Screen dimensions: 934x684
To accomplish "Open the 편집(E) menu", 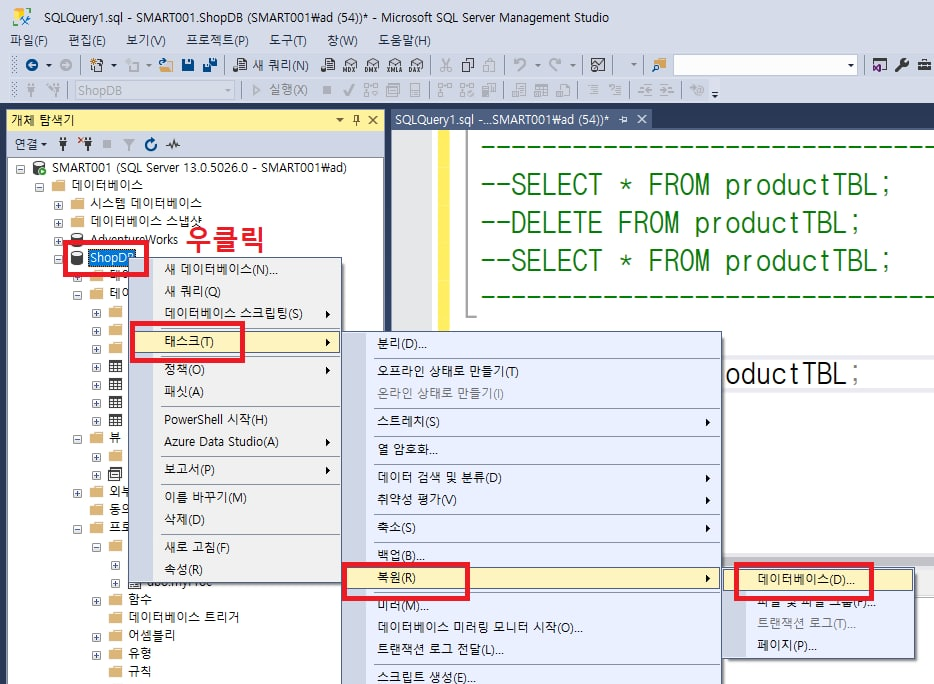I will click(87, 40).
